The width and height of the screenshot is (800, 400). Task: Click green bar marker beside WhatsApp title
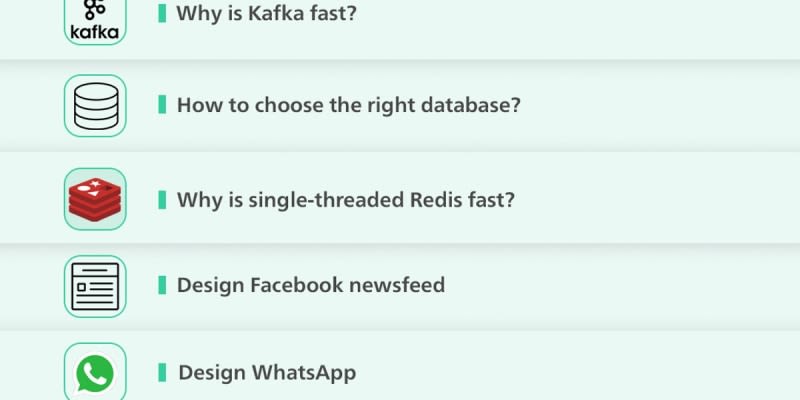(162, 373)
